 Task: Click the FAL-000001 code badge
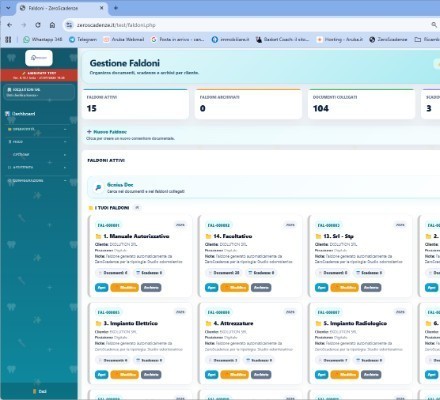pos(108,225)
